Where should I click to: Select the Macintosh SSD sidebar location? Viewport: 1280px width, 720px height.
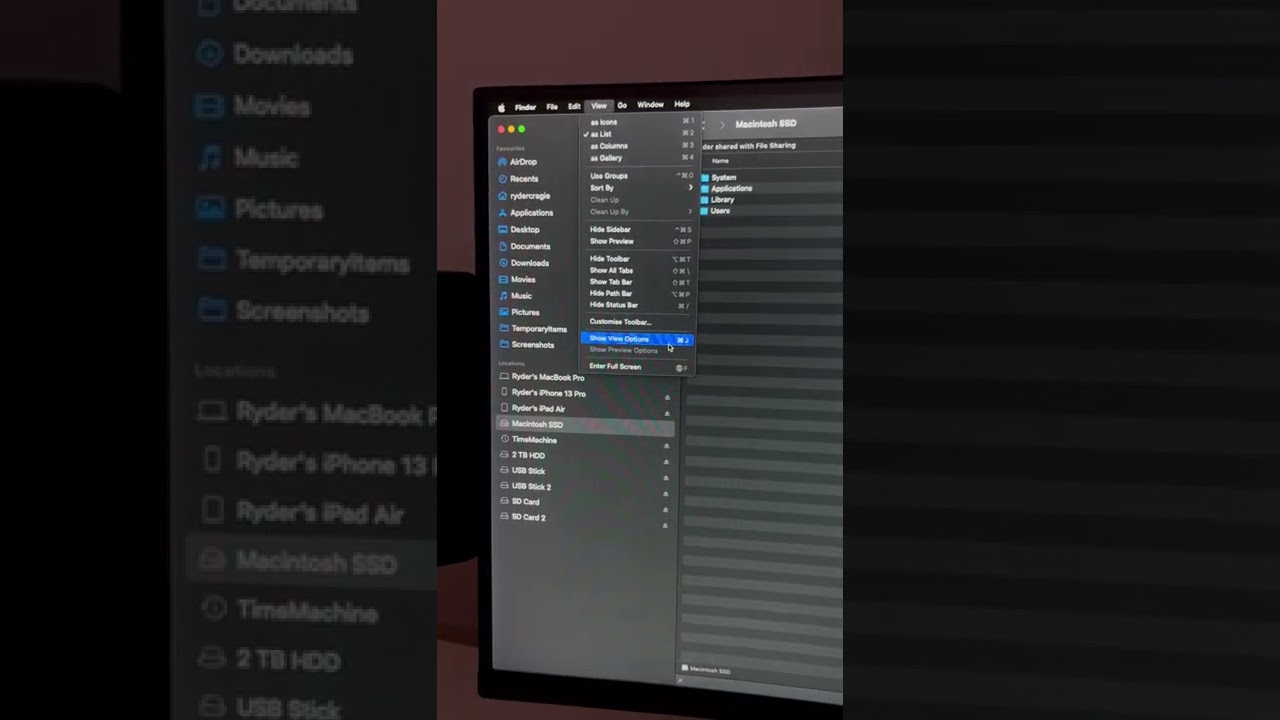(585, 424)
